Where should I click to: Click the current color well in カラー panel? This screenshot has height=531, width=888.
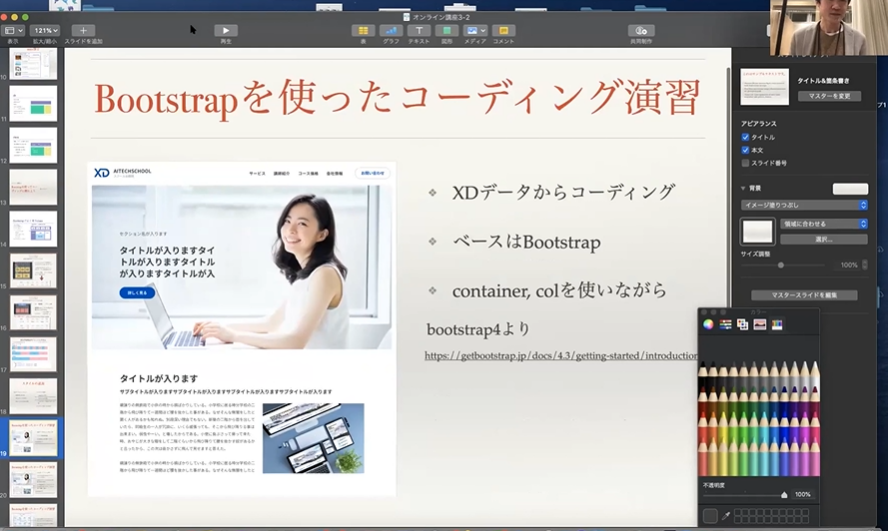[710, 515]
